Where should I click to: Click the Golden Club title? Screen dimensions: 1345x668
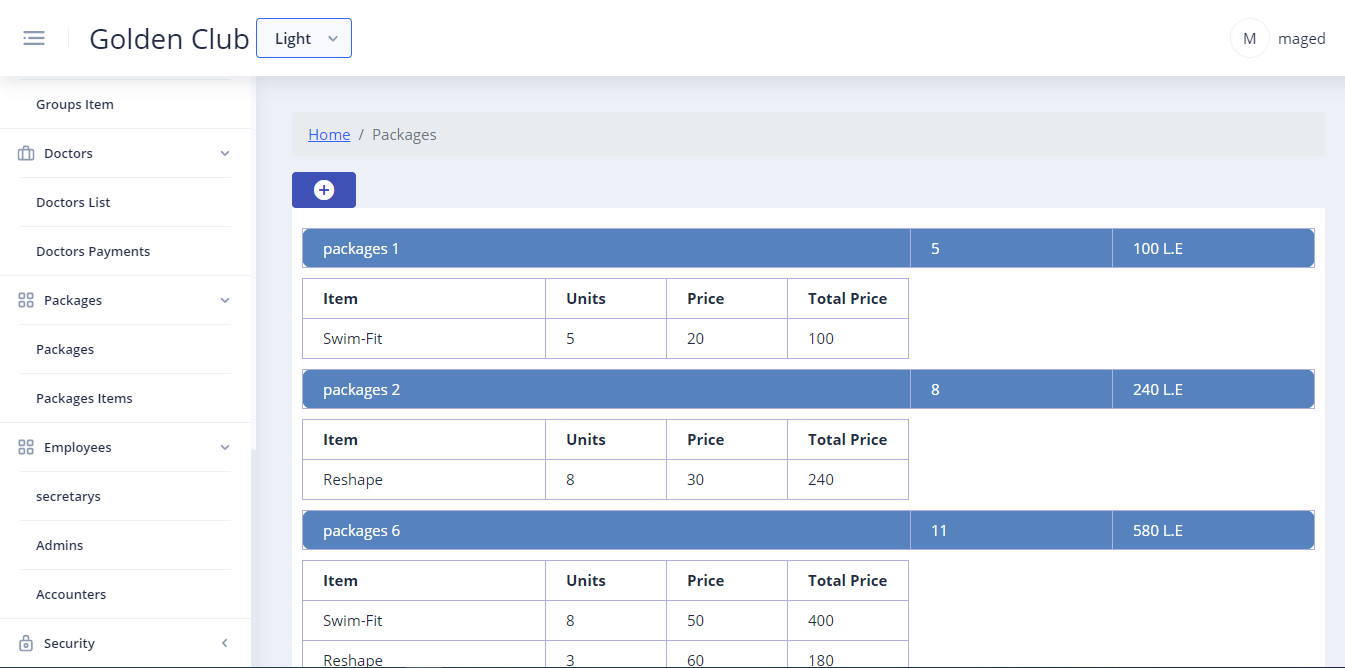(x=169, y=38)
